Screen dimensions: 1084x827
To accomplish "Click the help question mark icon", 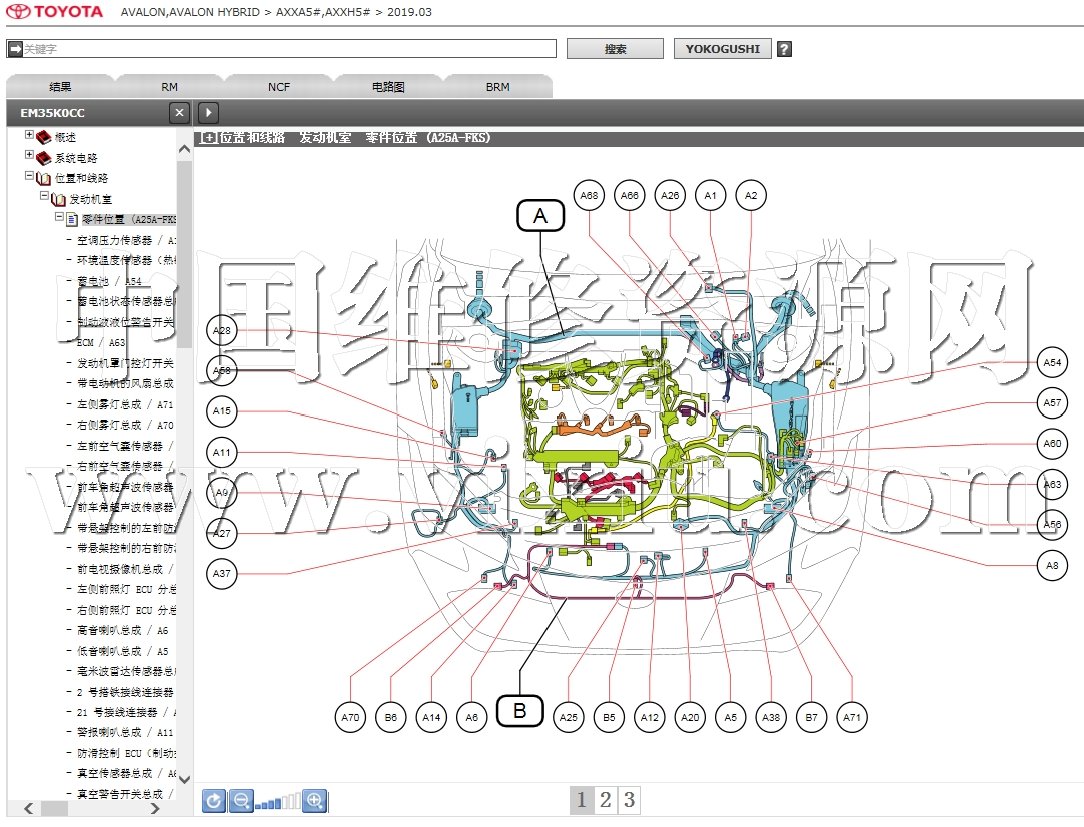I will coord(784,49).
